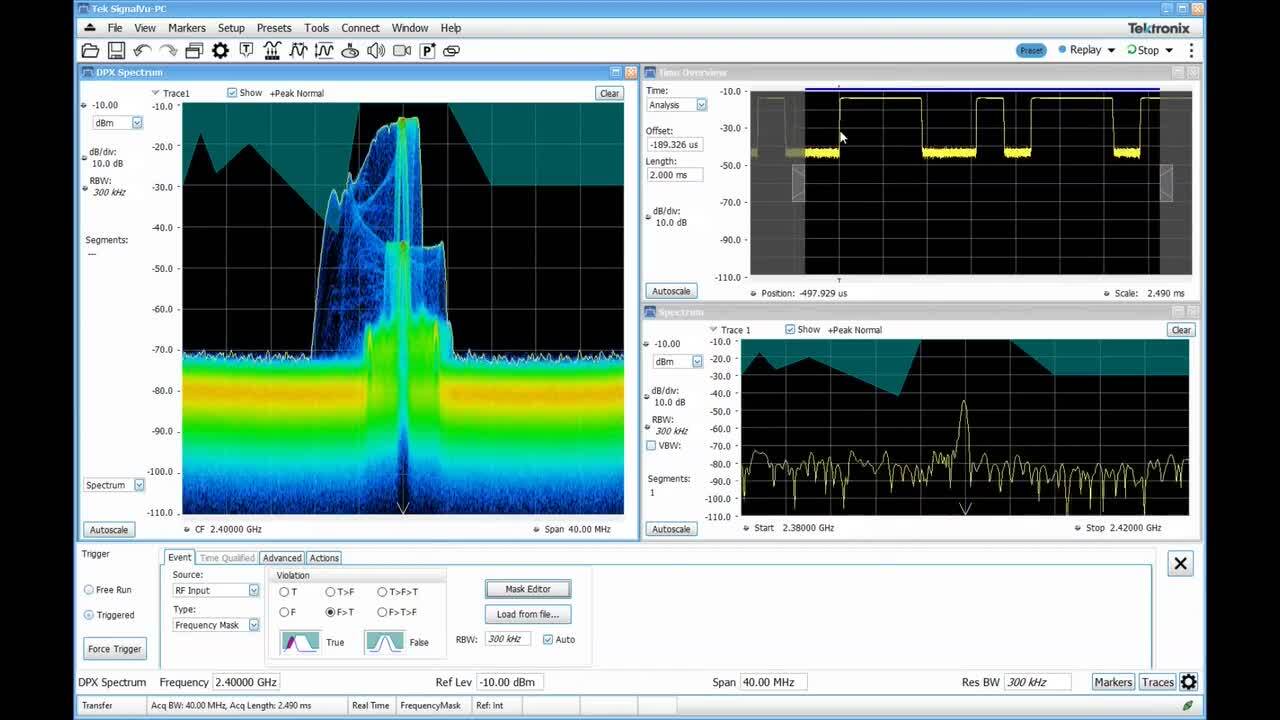
Task: Open a saved file using the Open icon
Action: coord(92,50)
